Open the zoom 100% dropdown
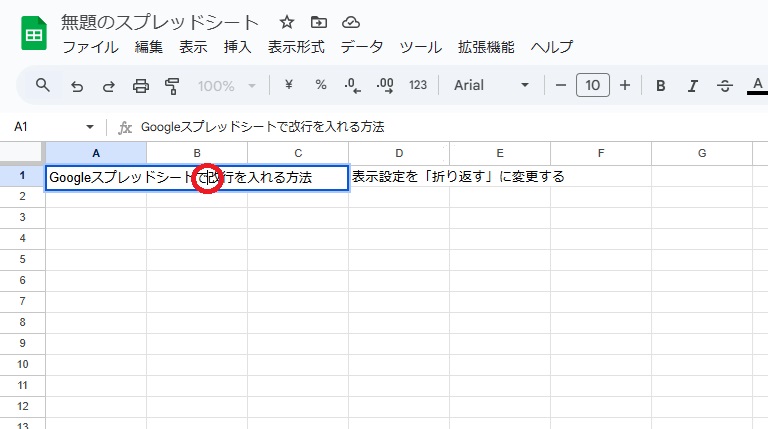Image resolution: width=768 pixels, height=429 pixels. [x=227, y=86]
